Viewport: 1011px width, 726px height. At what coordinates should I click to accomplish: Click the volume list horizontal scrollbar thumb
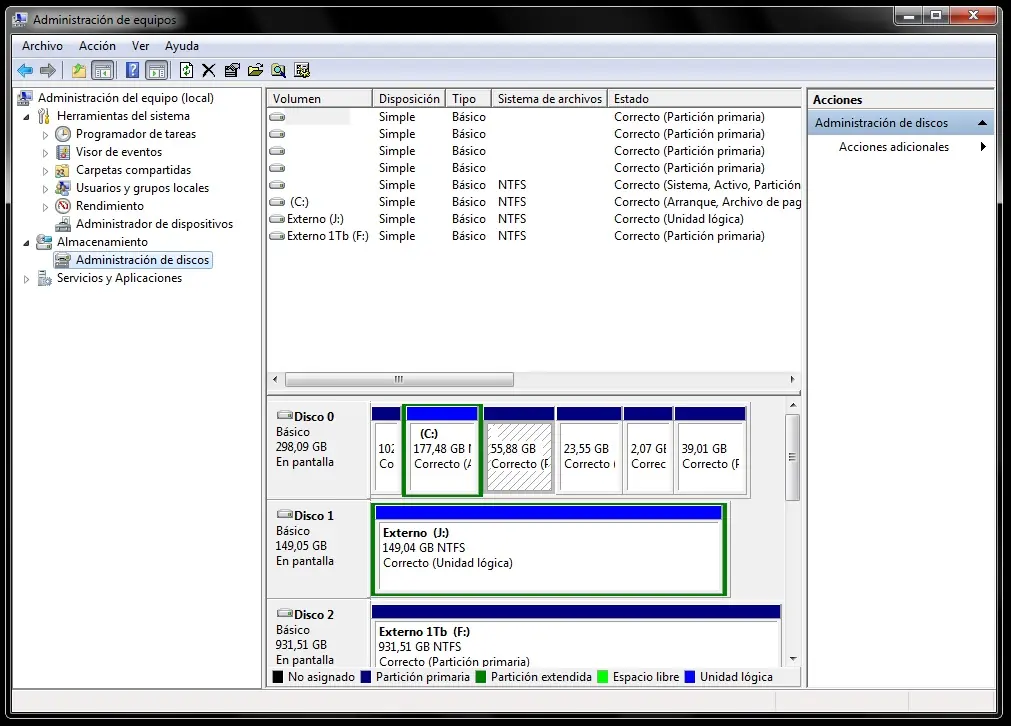(399, 379)
